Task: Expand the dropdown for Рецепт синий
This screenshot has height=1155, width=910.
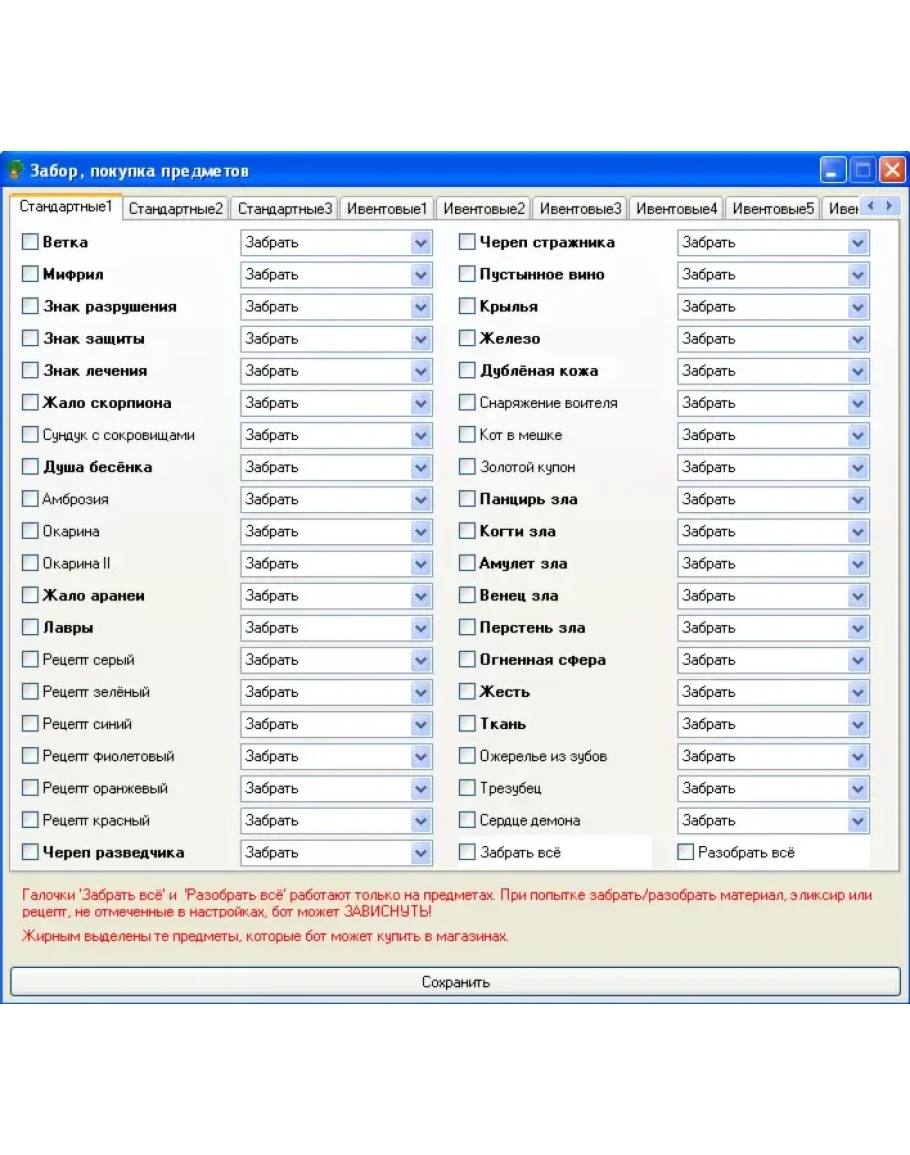Action: pos(421,724)
